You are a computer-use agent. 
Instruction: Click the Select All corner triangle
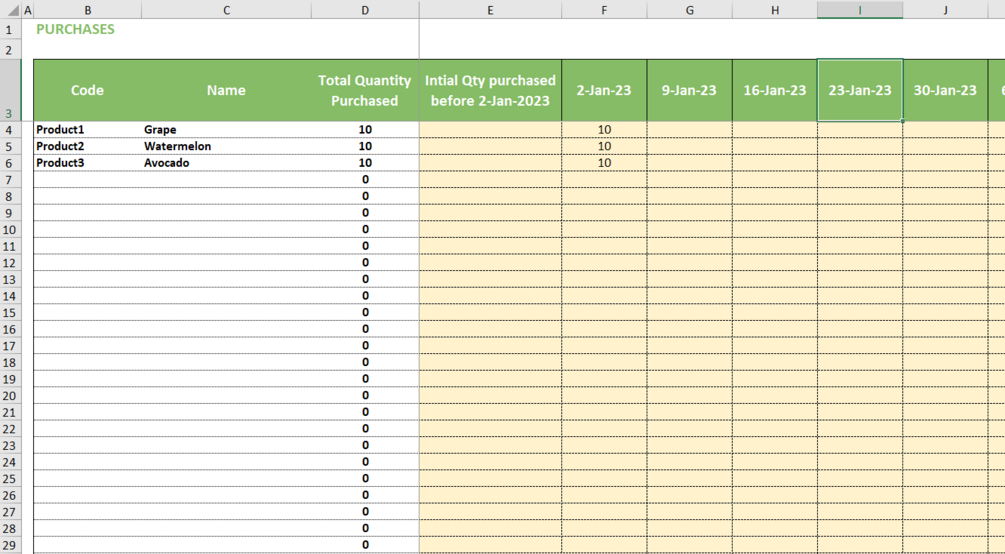point(12,10)
